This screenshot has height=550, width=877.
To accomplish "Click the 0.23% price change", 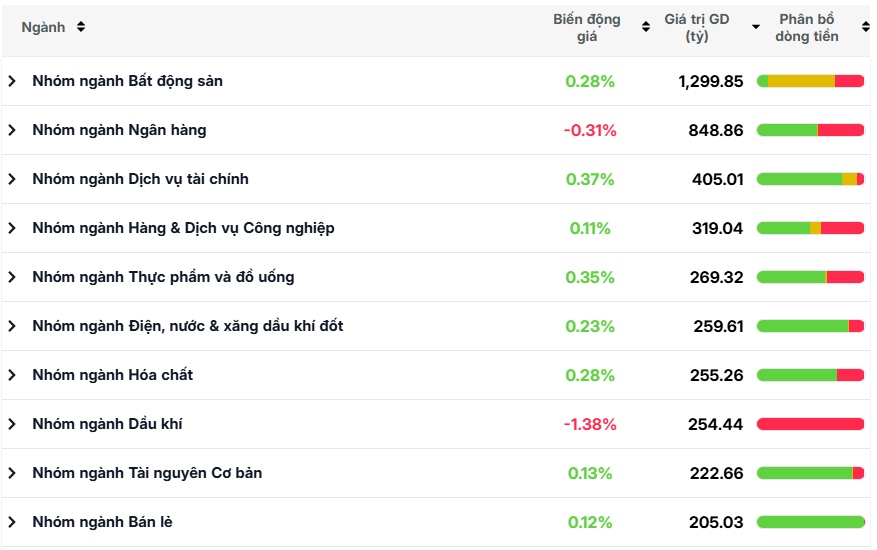I will coord(590,326).
